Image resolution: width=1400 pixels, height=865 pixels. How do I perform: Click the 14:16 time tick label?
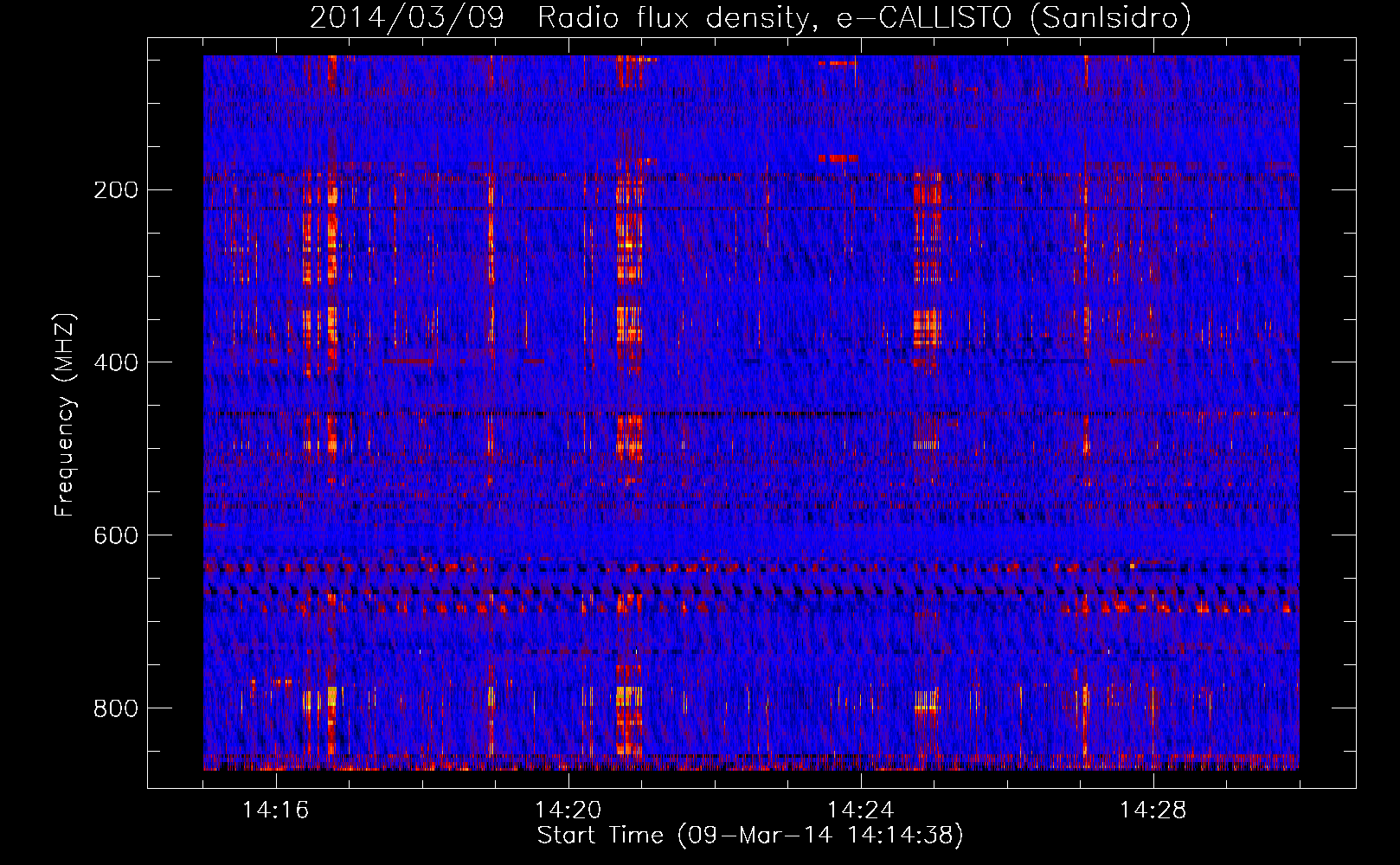276,811
